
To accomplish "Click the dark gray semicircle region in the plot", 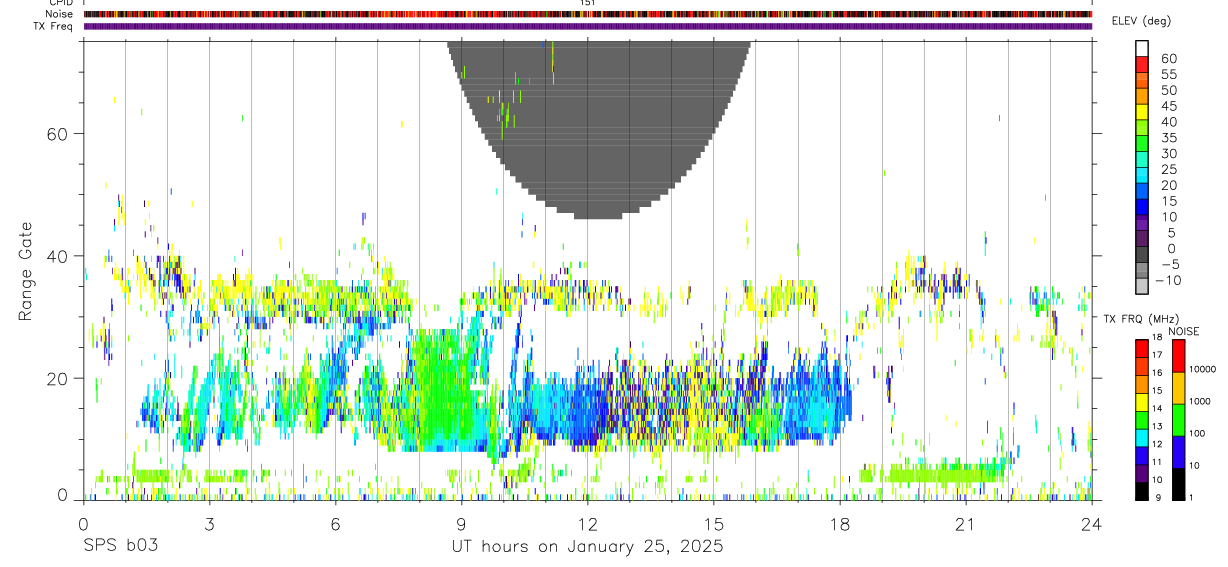I will click(x=598, y=130).
